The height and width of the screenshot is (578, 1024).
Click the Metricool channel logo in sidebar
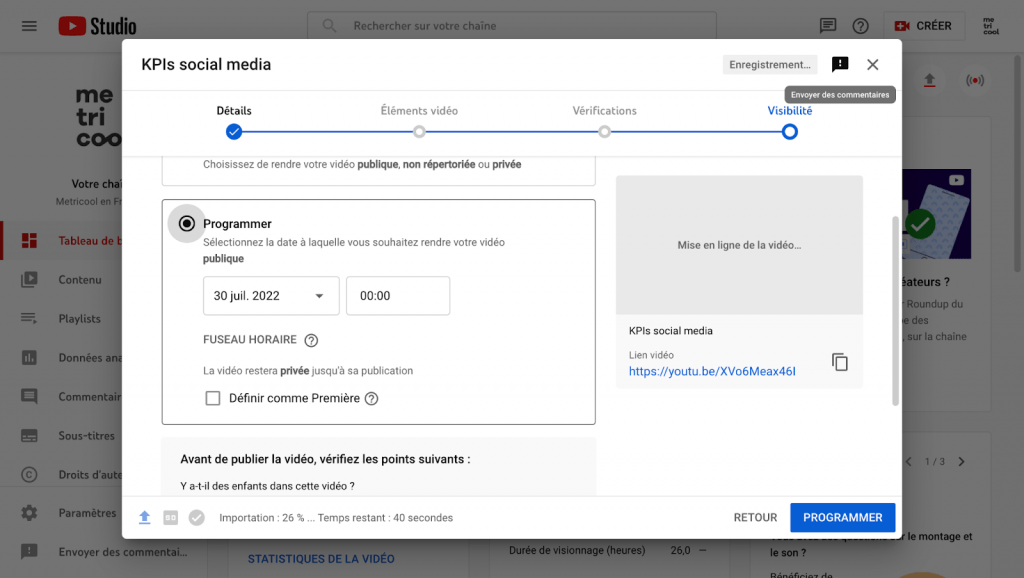(99, 117)
